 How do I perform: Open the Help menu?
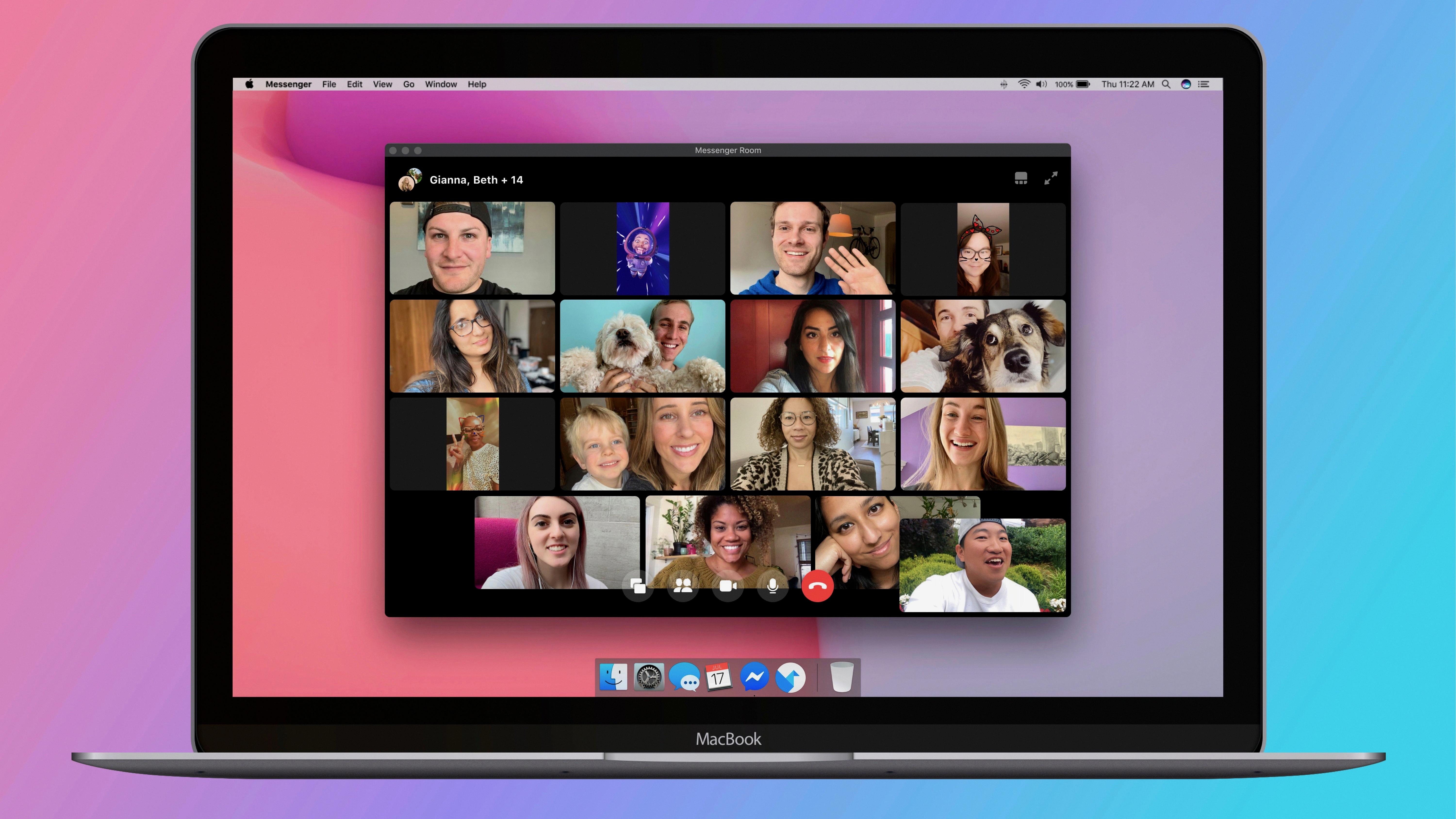477,84
